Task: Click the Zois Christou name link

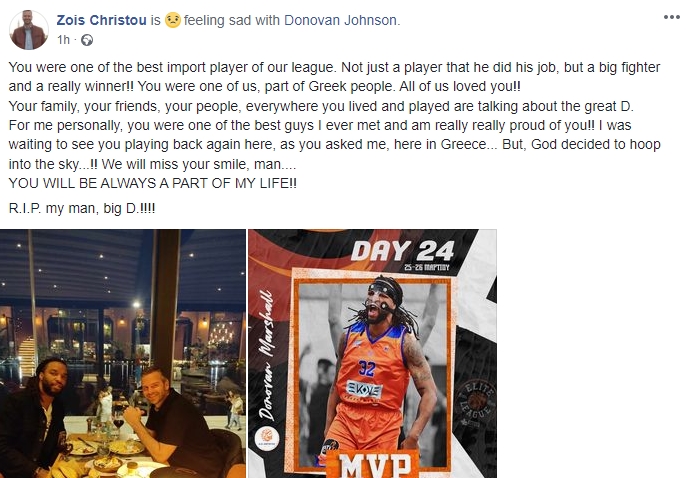Action: point(102,20)
